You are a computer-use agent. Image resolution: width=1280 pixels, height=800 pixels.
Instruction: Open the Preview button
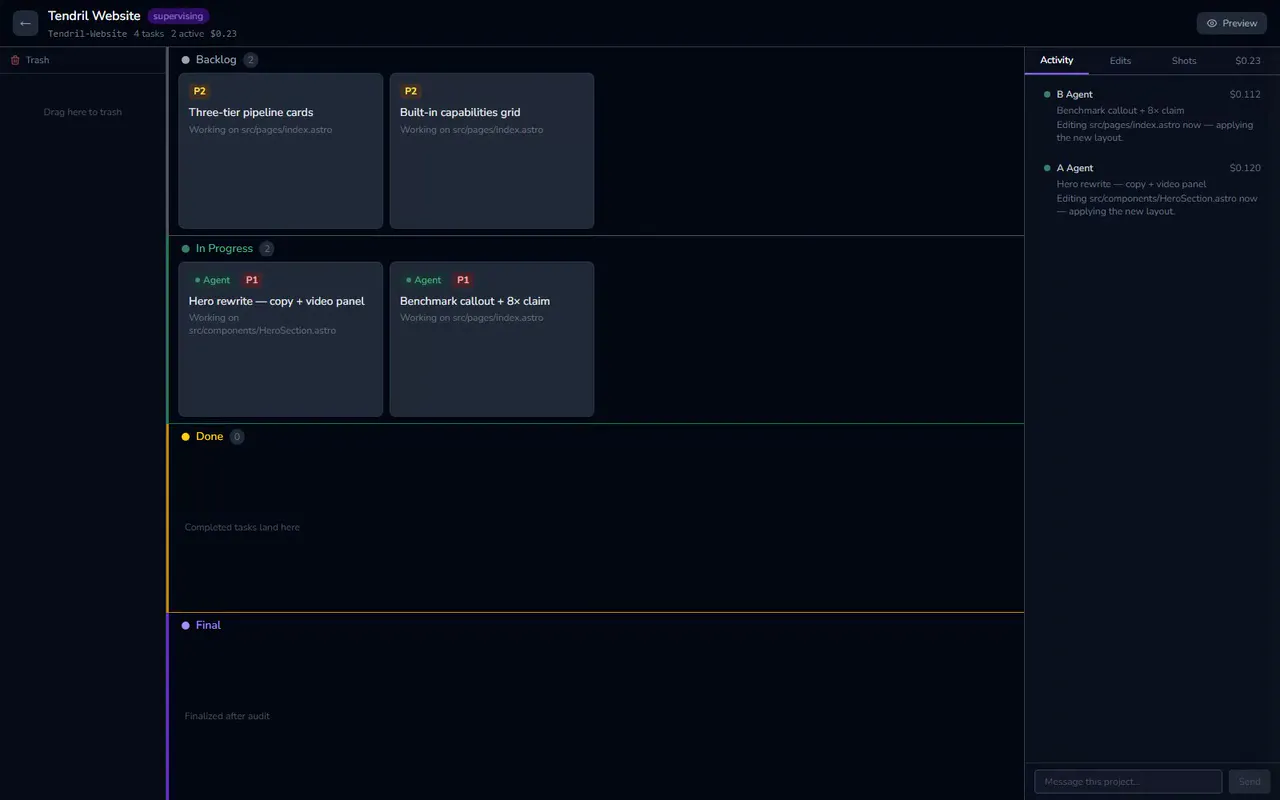(1232, 23)
